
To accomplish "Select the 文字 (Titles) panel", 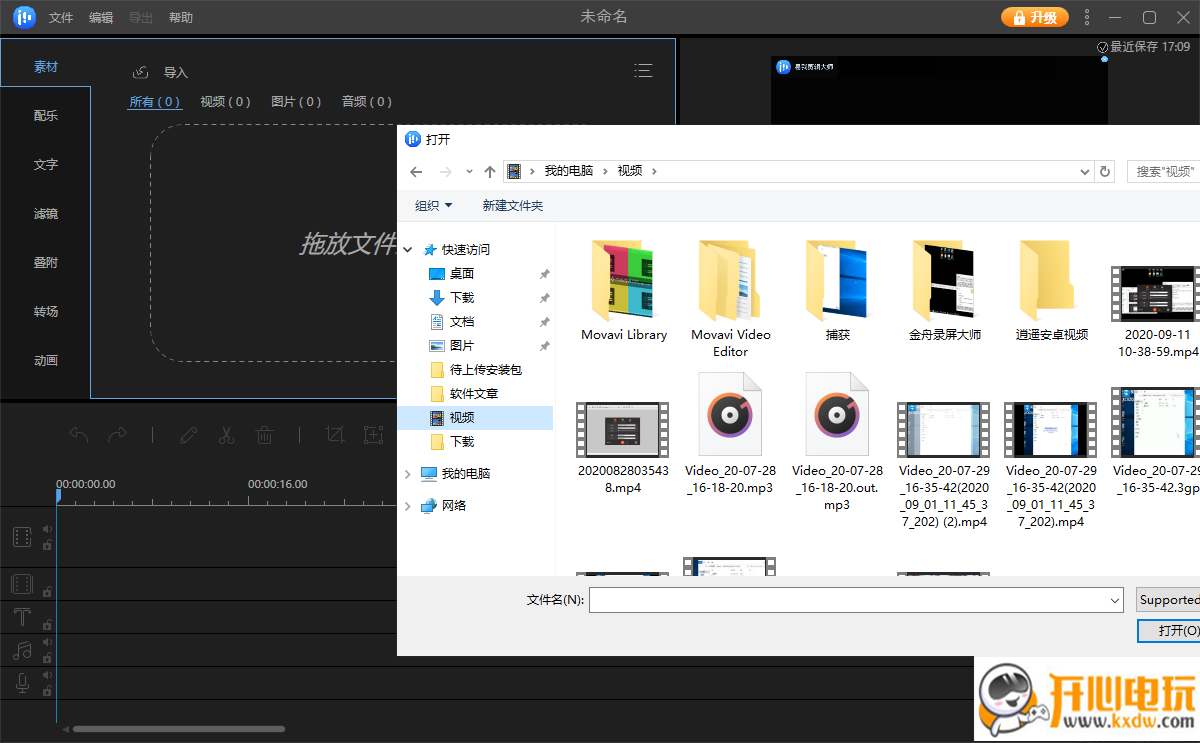I will [x=45, y=163].
